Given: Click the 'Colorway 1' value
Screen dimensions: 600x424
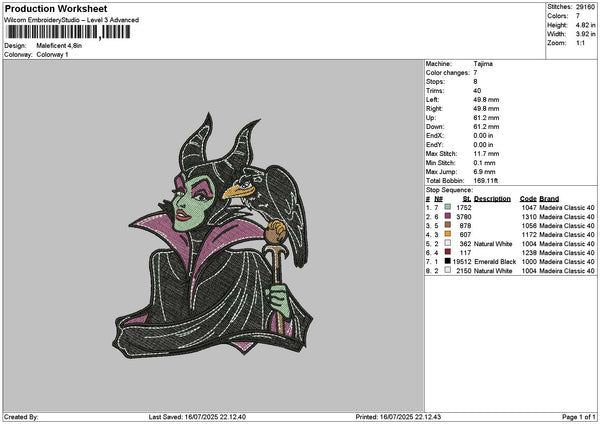Looking at the screenshot, I should click(52, 55).
